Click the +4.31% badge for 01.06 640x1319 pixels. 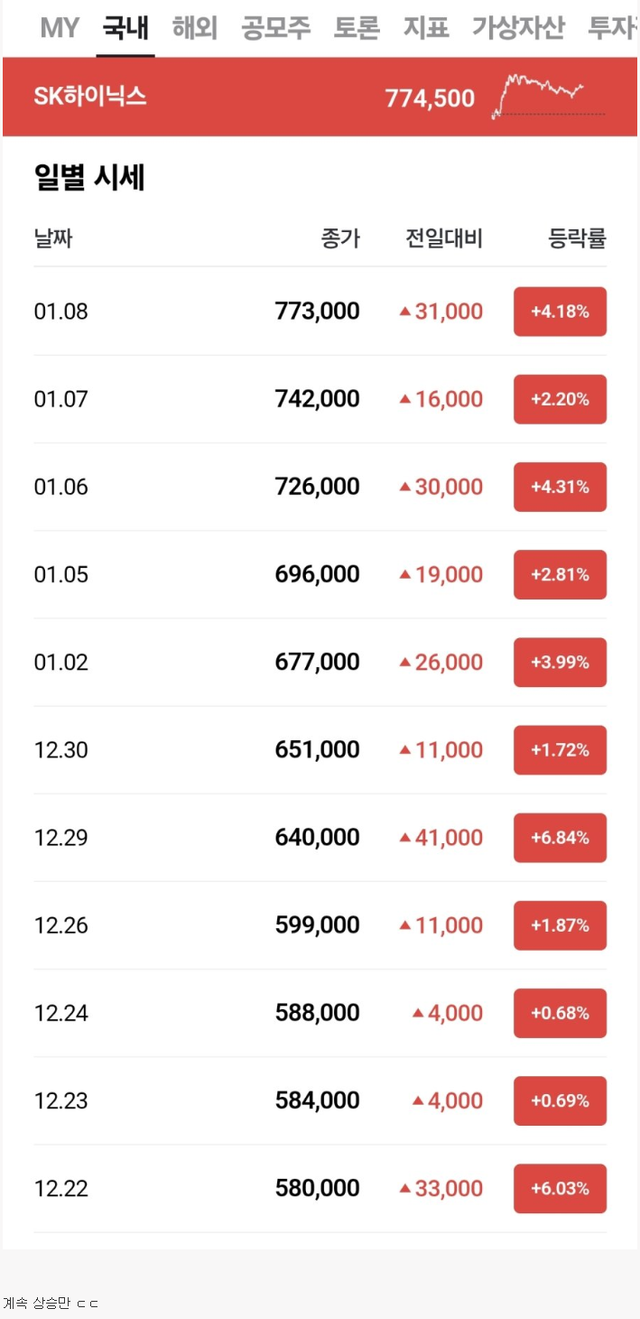(560, 487)
